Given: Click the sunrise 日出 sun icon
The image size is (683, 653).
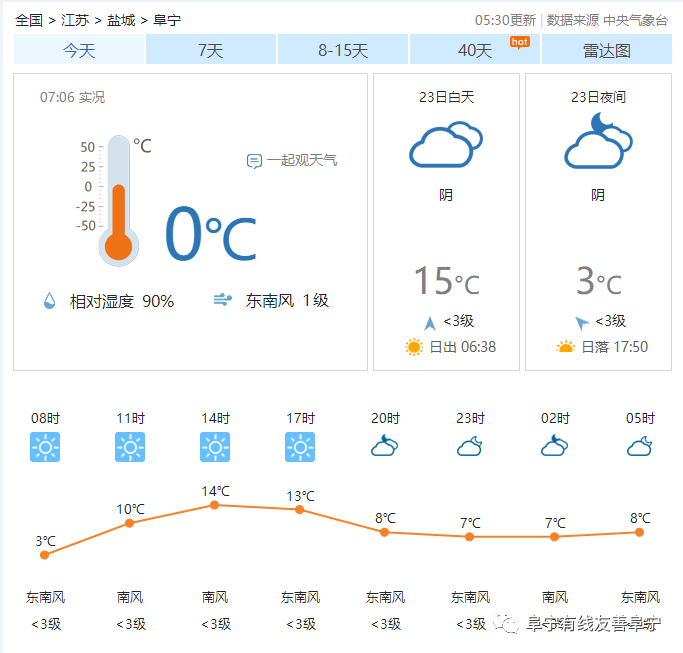Looking at the screenshot, I should (414, 347).
